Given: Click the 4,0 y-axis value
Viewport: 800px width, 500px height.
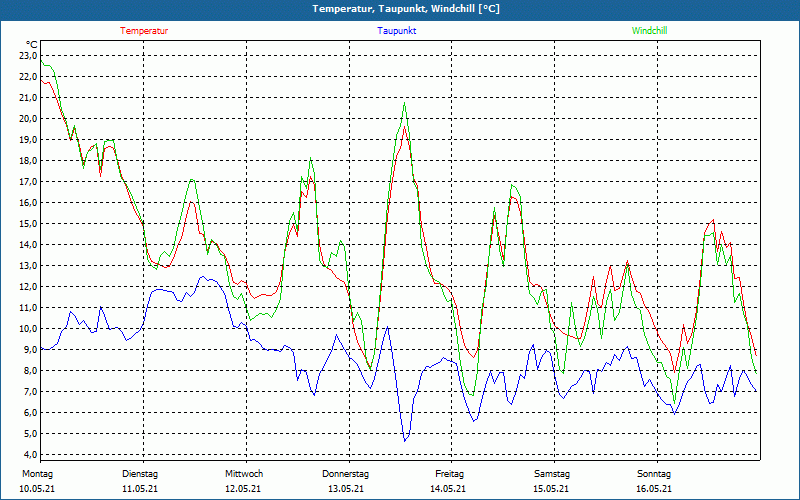Looking at the screenshot, I should [x=30, y=455].
